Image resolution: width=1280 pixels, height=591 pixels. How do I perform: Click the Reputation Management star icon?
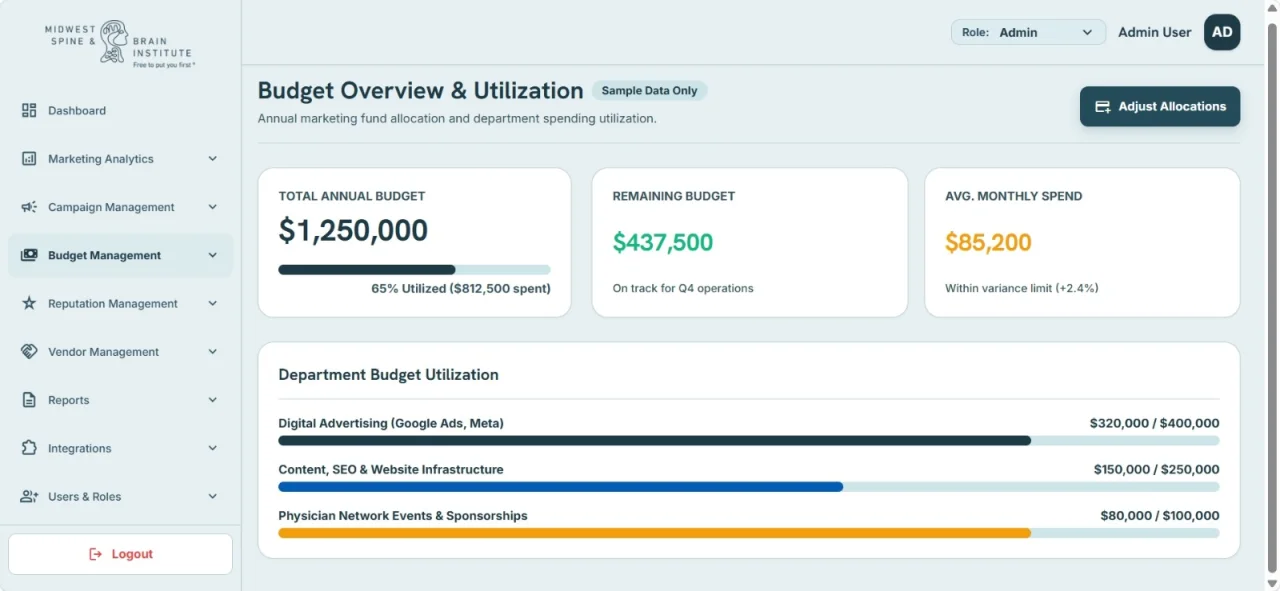(x=29, y=303)
